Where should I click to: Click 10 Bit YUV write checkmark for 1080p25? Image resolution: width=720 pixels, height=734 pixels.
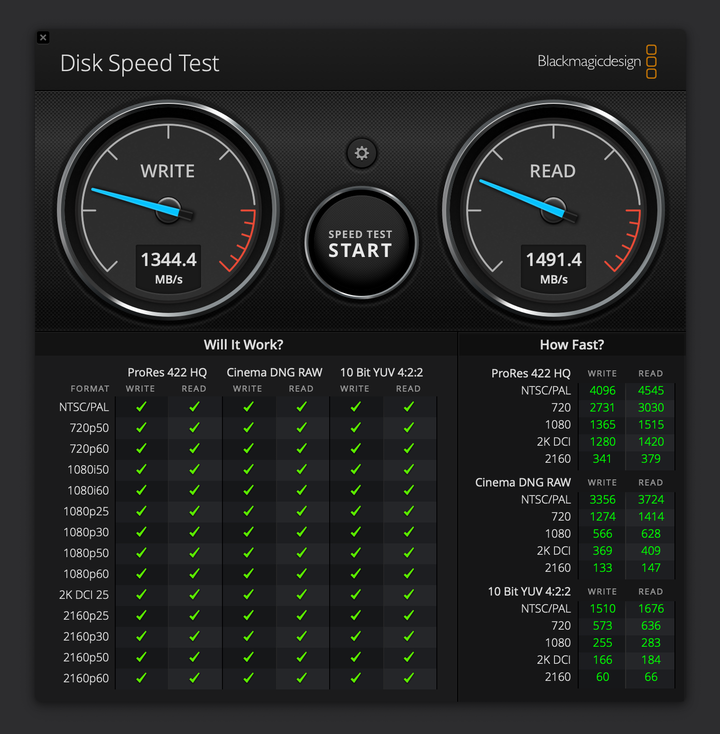pos(355,511)
